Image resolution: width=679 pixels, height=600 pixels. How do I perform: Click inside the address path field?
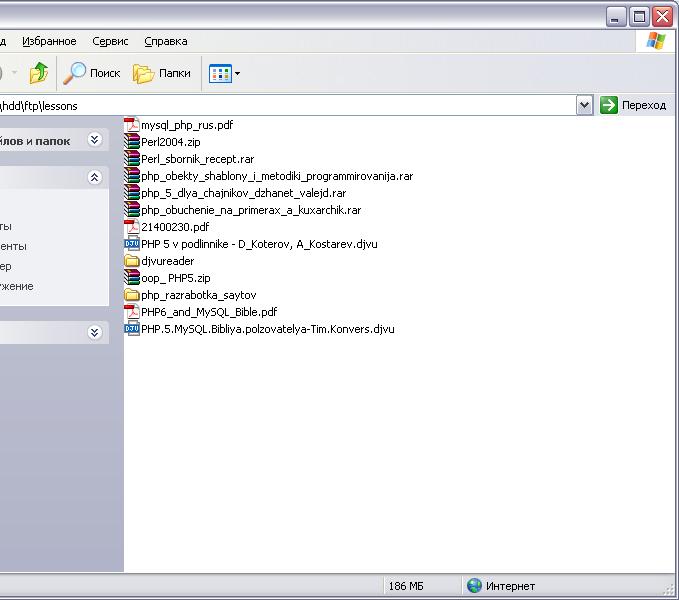pyautogui.click(x=300, y=105)
